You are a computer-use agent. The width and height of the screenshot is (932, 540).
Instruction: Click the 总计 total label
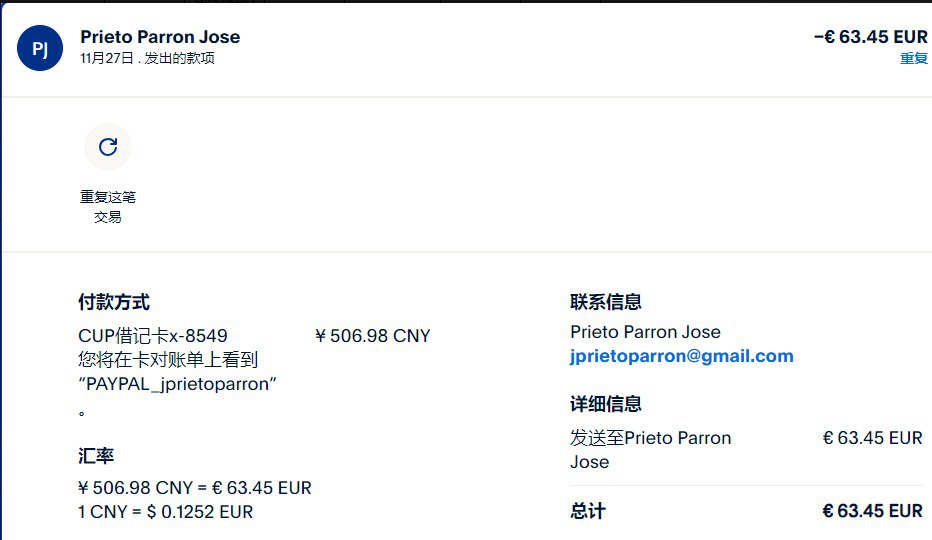(588, 511)
